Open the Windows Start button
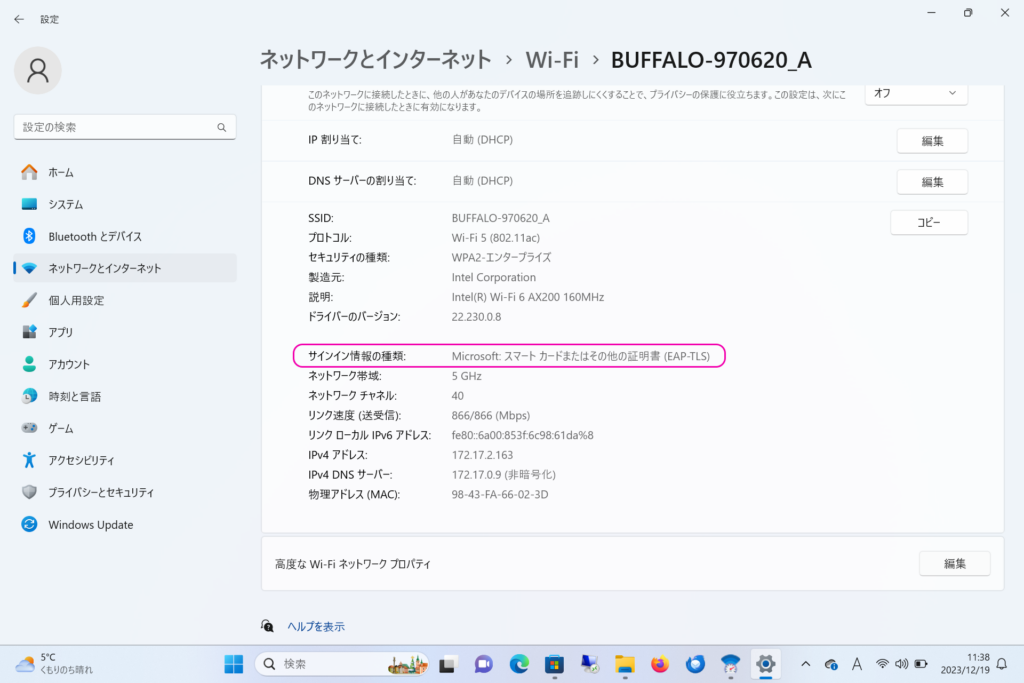The height and width of the screenshot is (683, 1024). [x=233, y=664]
